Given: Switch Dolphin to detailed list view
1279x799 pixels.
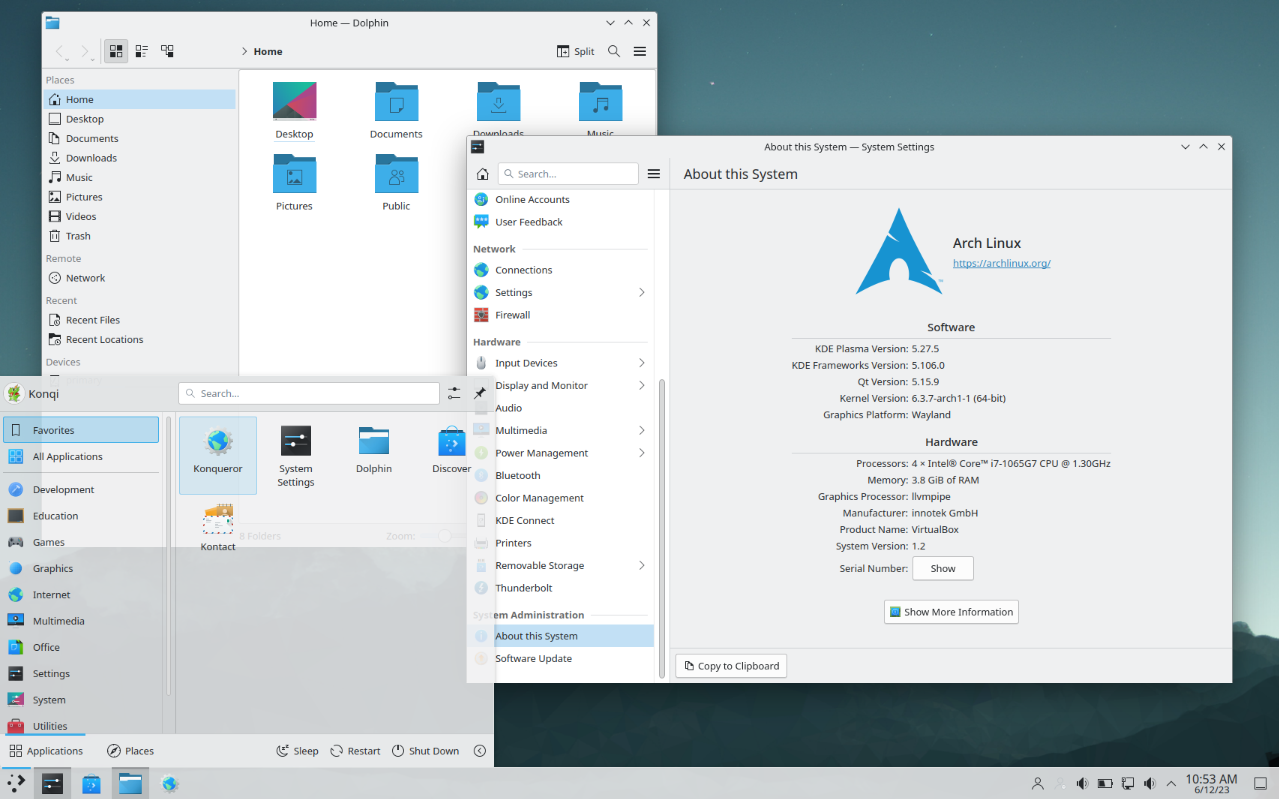Looking at the screenshot, I should coord(141,50).
